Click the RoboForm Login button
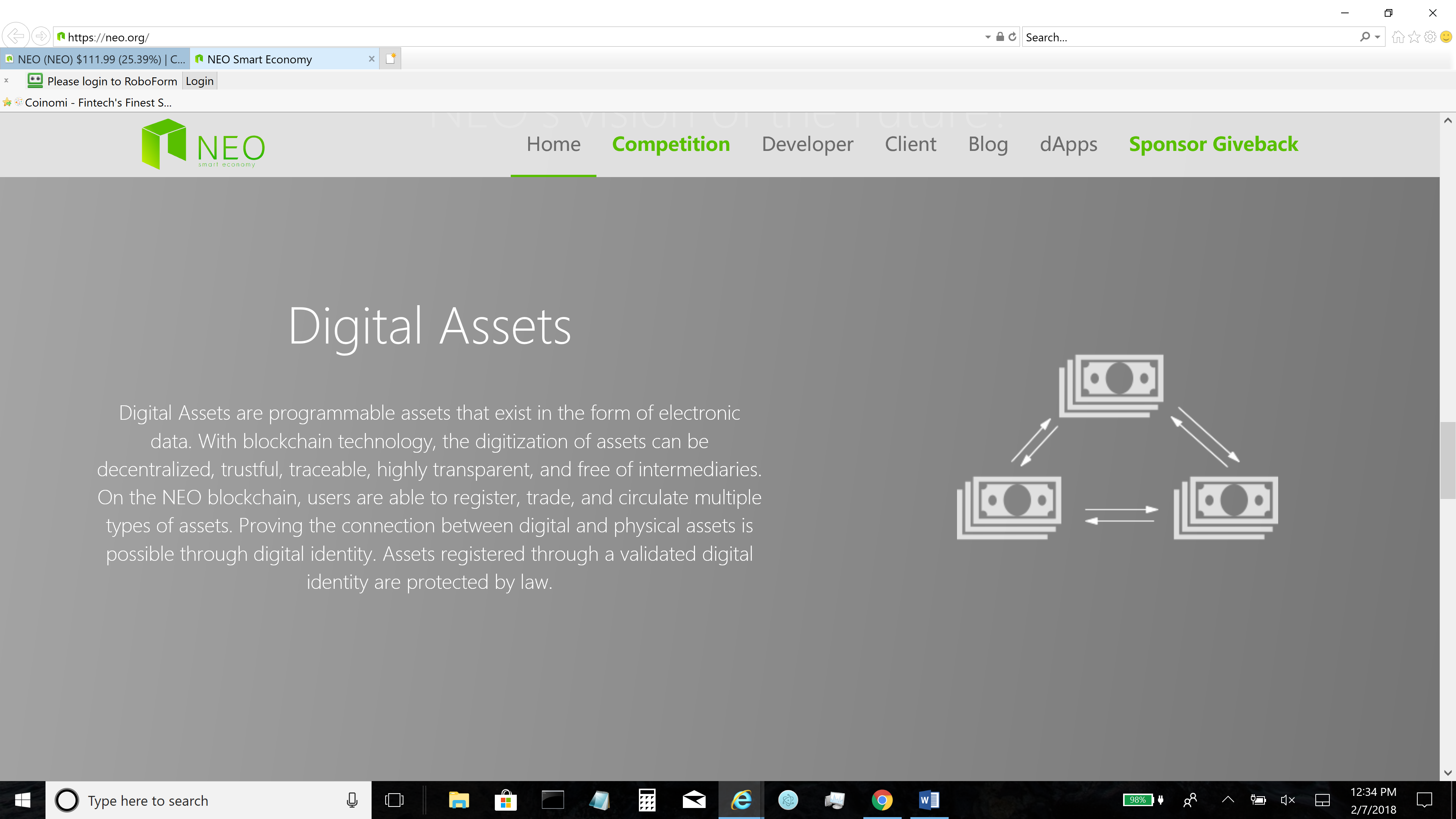This screenshot has height=819, width=1456. (199, 81)
